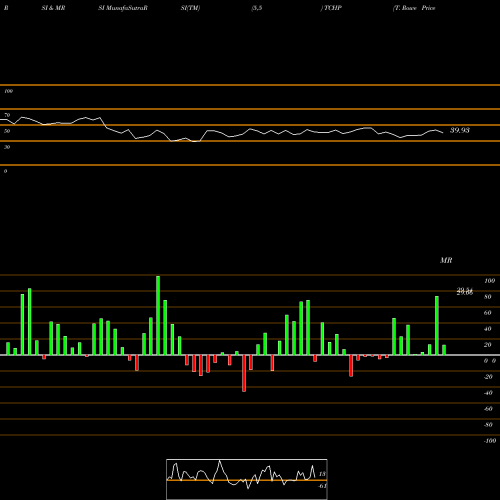Screen dimensions: 500x500
Task: Click the RSI value 39.93 label
Action: point(460,130)
